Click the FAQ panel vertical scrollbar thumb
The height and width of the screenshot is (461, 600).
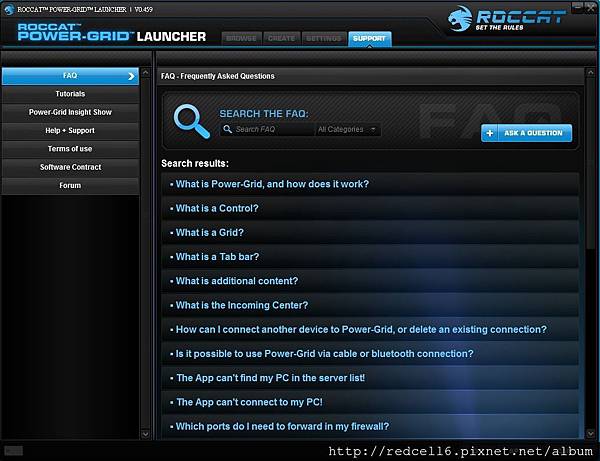590,165
